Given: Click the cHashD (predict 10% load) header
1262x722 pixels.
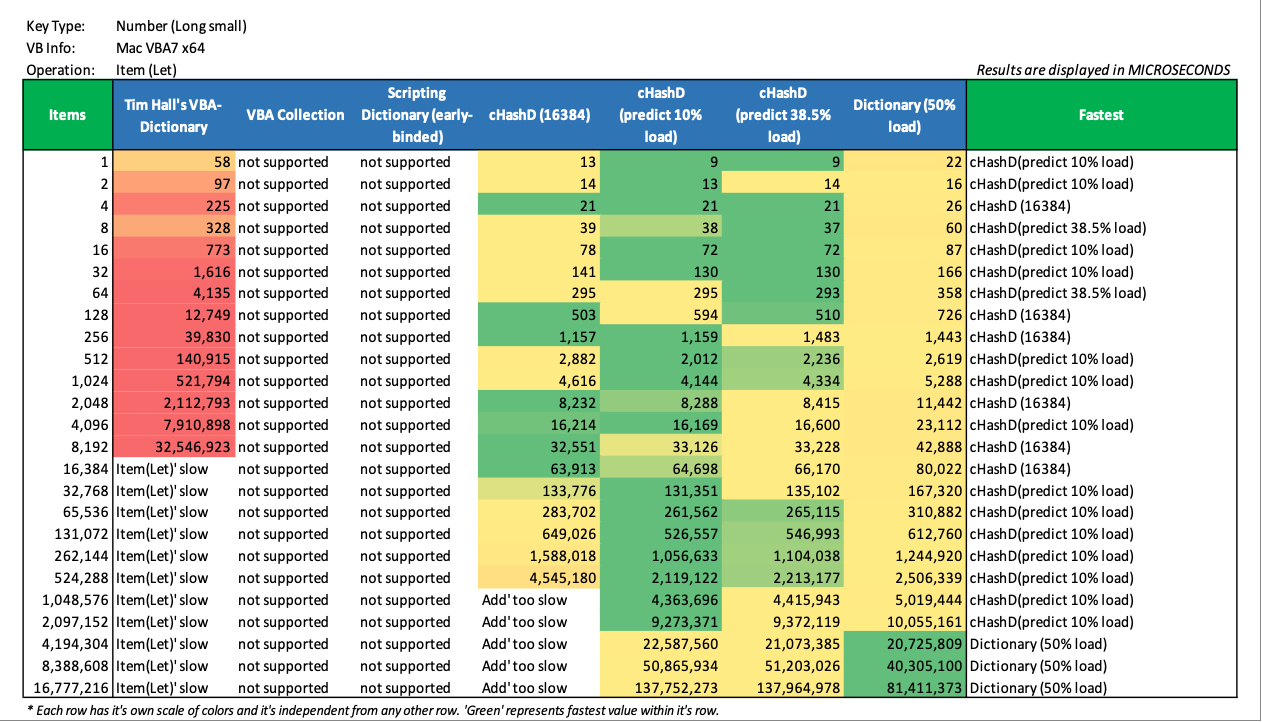Looking at the screenshot, I should 661,115.
